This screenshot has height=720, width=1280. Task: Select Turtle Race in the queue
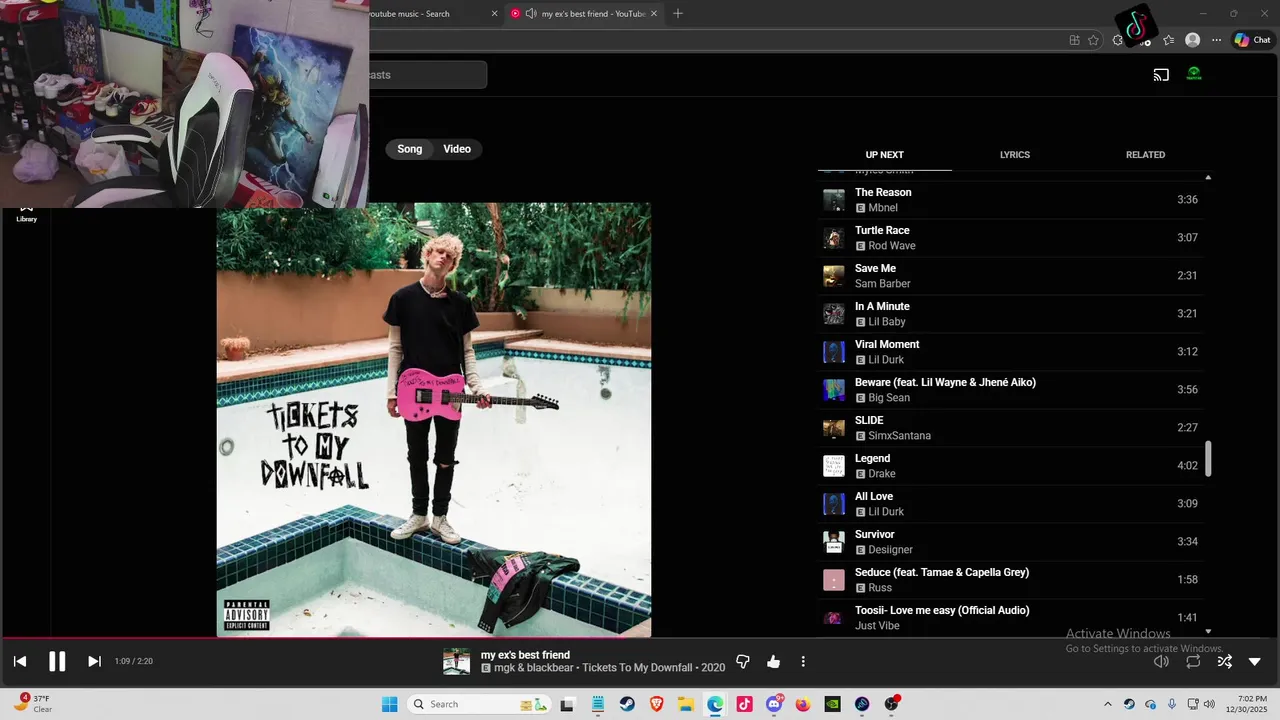1010,238
